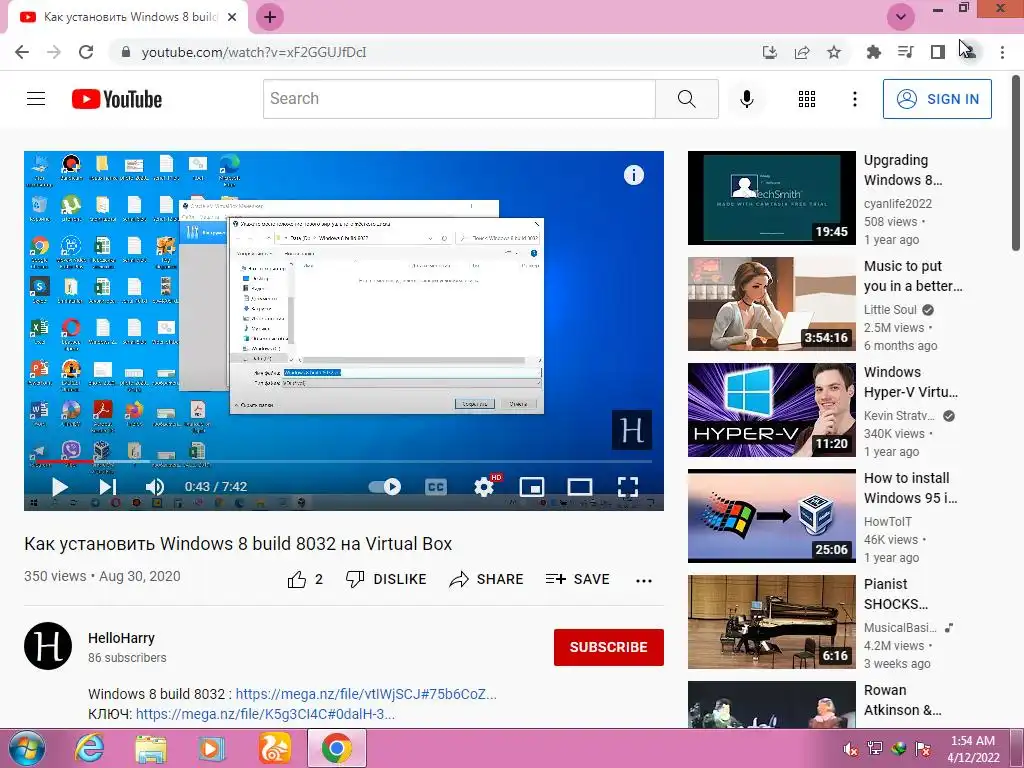Click the SHARE button below the video
1024x768 pixels.
point(487,579)
